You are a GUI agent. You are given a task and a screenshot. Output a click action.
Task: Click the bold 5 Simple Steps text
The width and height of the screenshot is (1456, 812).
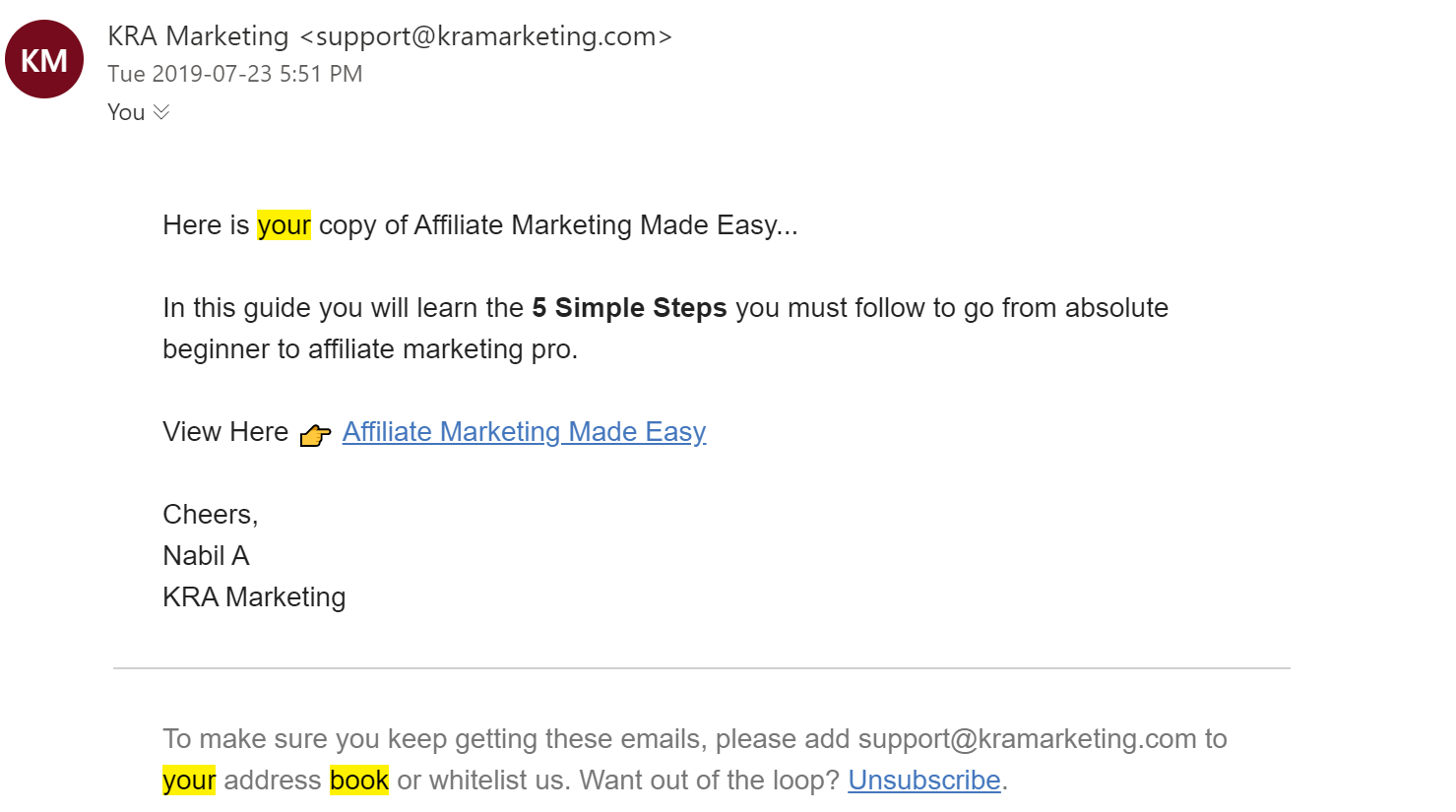[629, 308]
